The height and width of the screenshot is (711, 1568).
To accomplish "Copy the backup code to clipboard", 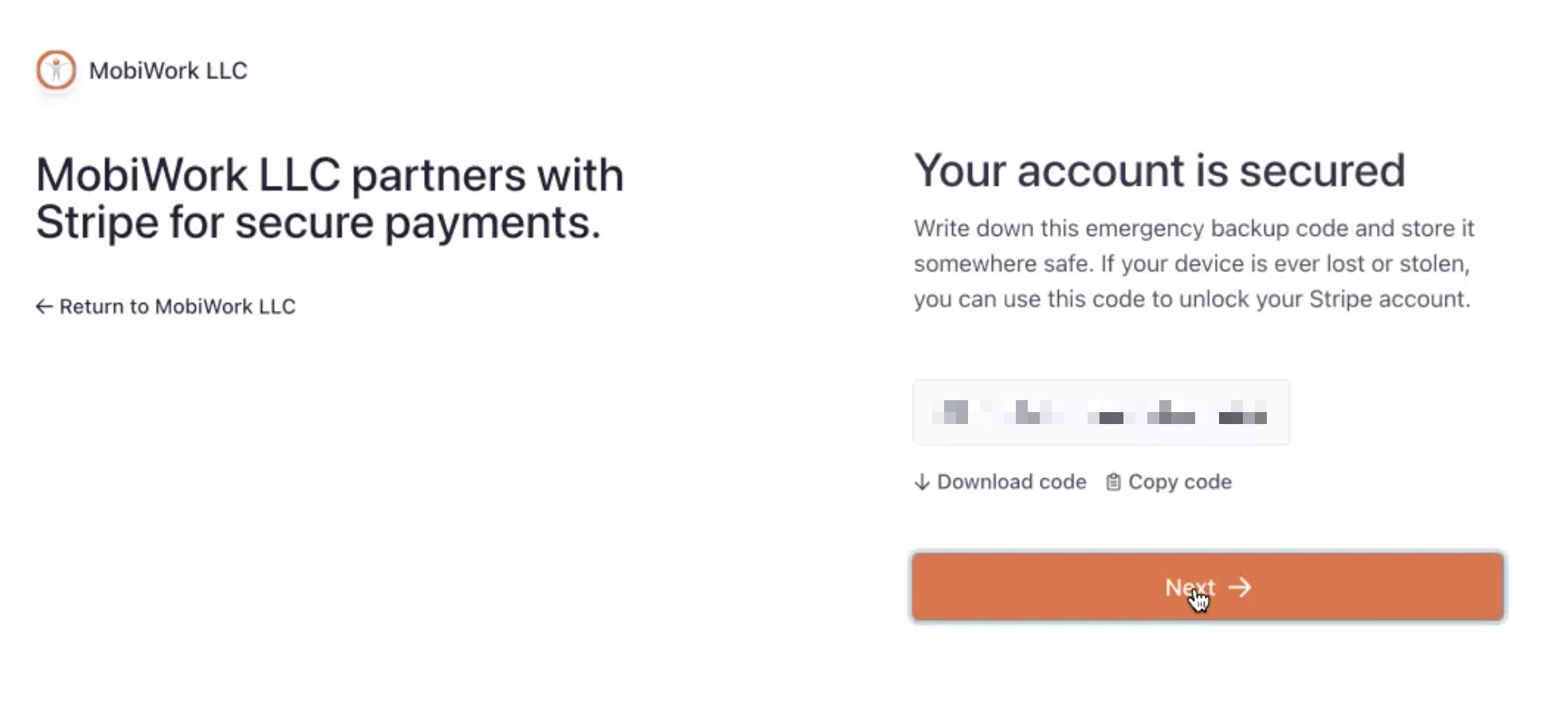I will (1179, 482).
